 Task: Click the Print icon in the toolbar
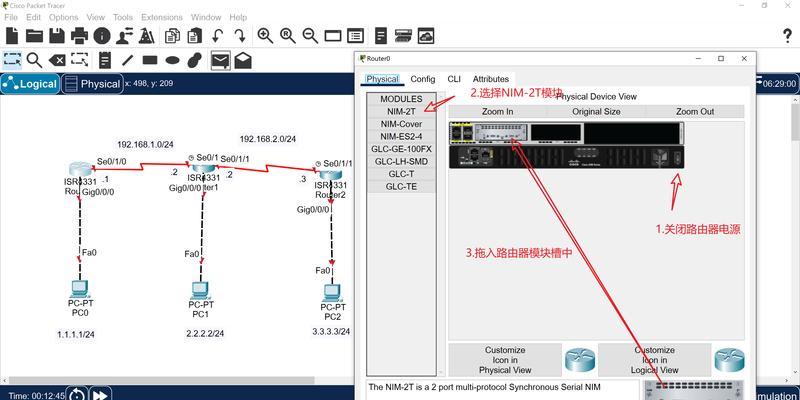[x=80, y=36]
